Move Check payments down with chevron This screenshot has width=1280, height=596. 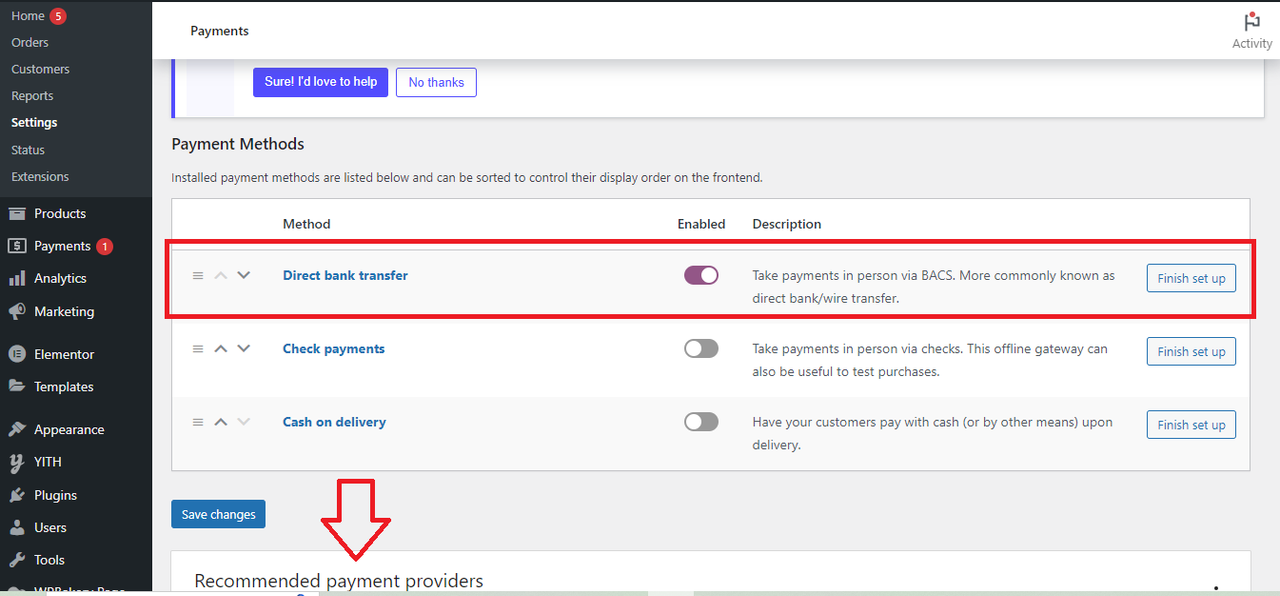pos(243,349)
